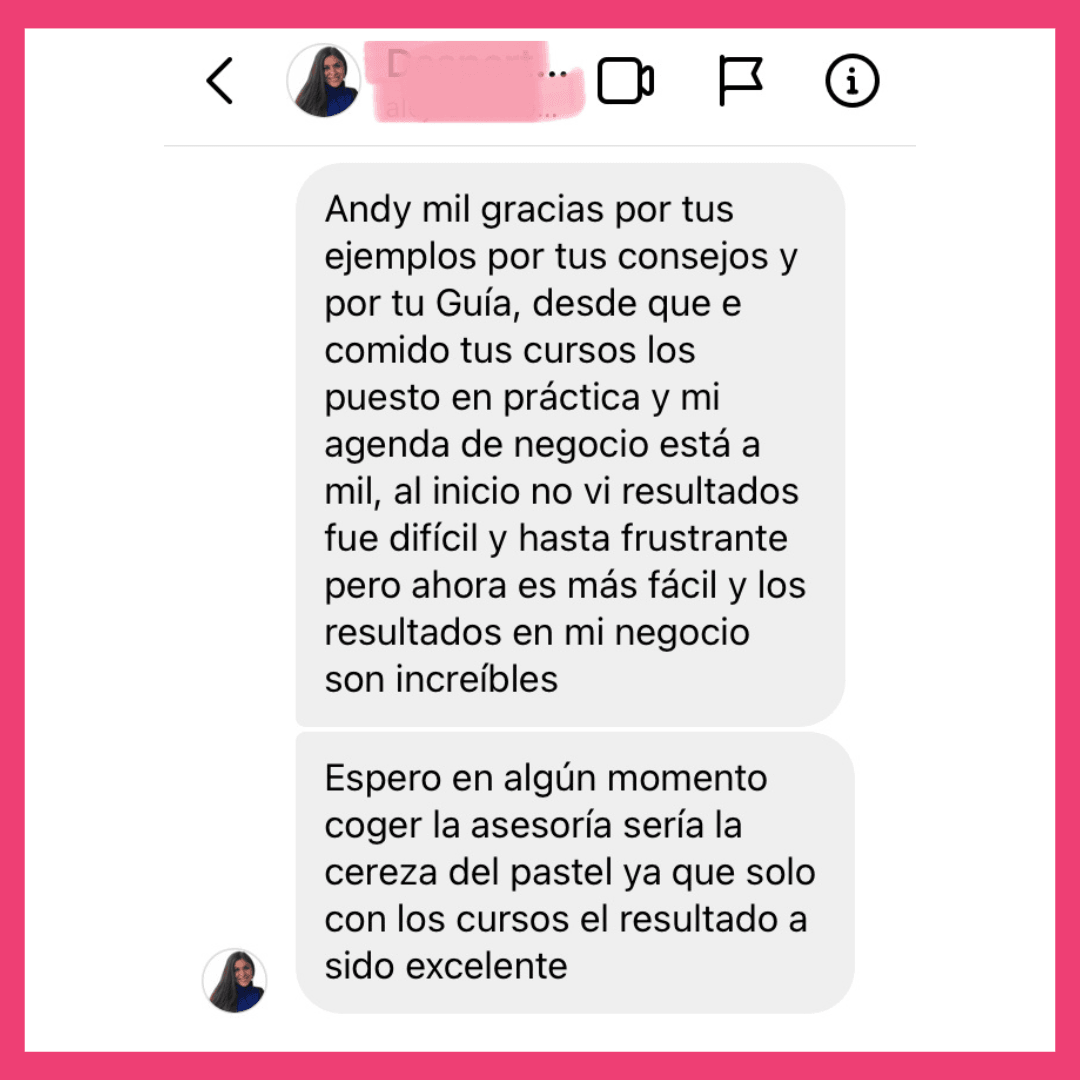
Task: Tap the line 'cereza del pastel ya que solo'
Action: tap(570, 872)
